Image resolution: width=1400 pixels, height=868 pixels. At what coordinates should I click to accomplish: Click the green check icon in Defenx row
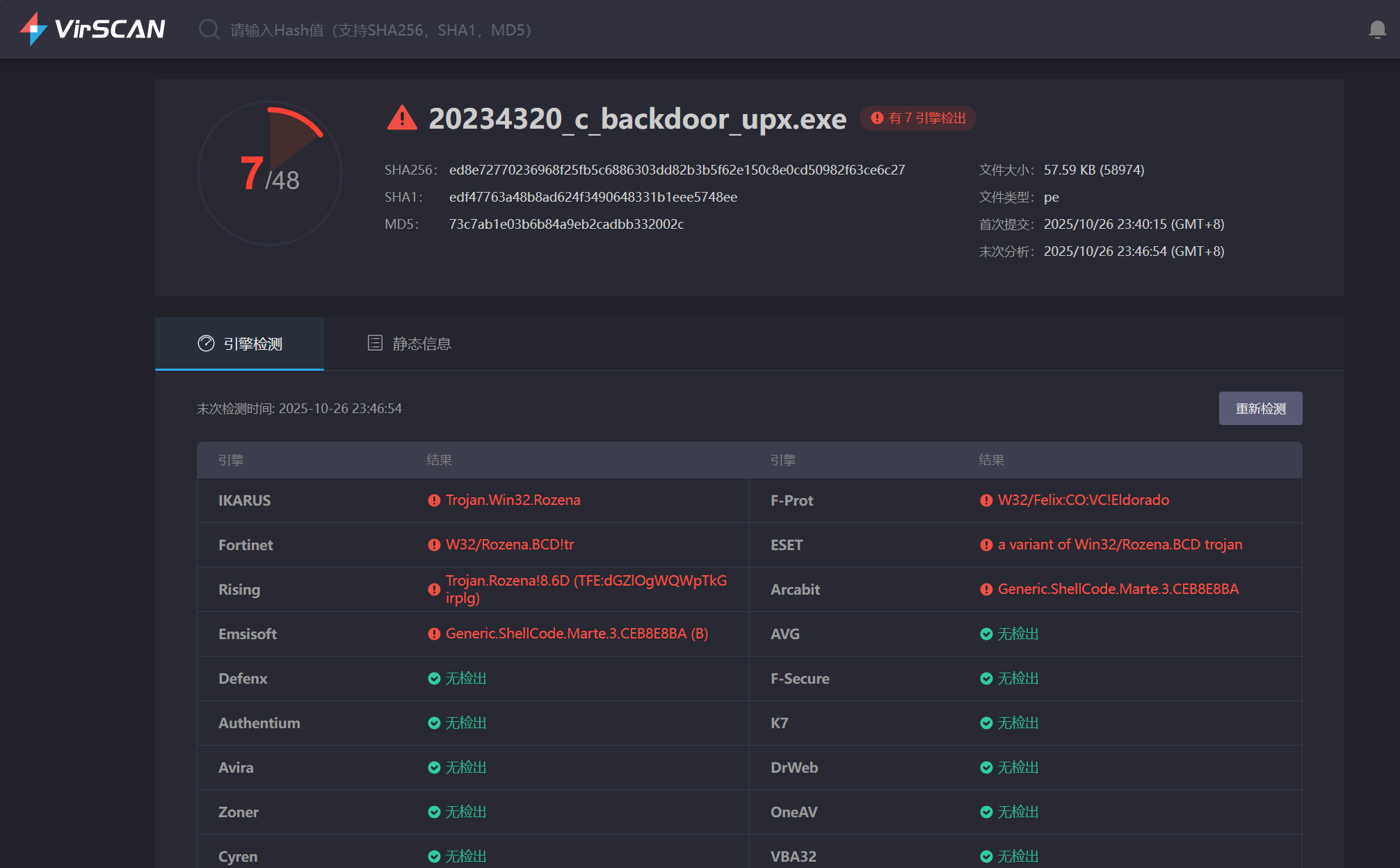tap(434, 678)
